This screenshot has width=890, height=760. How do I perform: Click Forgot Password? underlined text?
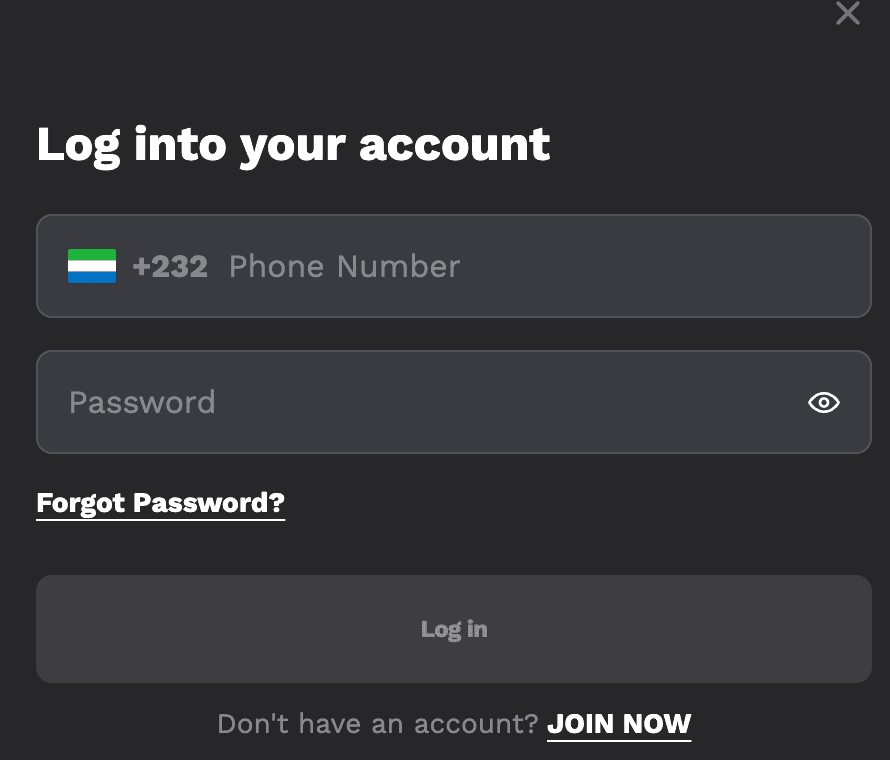[x=160, y=503]
